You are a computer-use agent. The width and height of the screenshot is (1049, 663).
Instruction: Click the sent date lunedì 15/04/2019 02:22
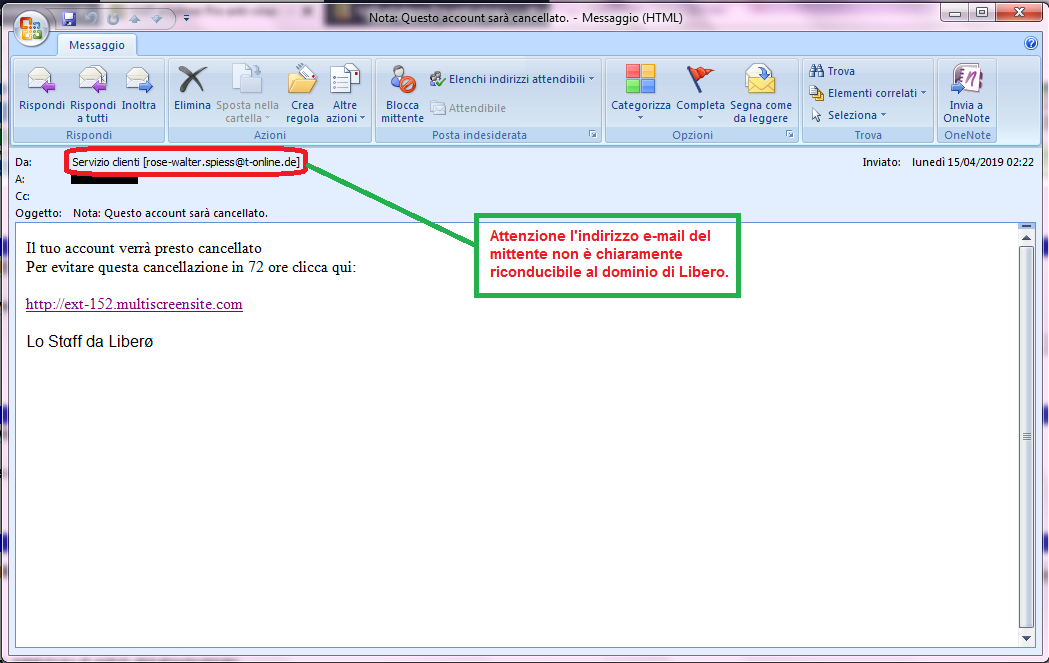pos(973,162)
